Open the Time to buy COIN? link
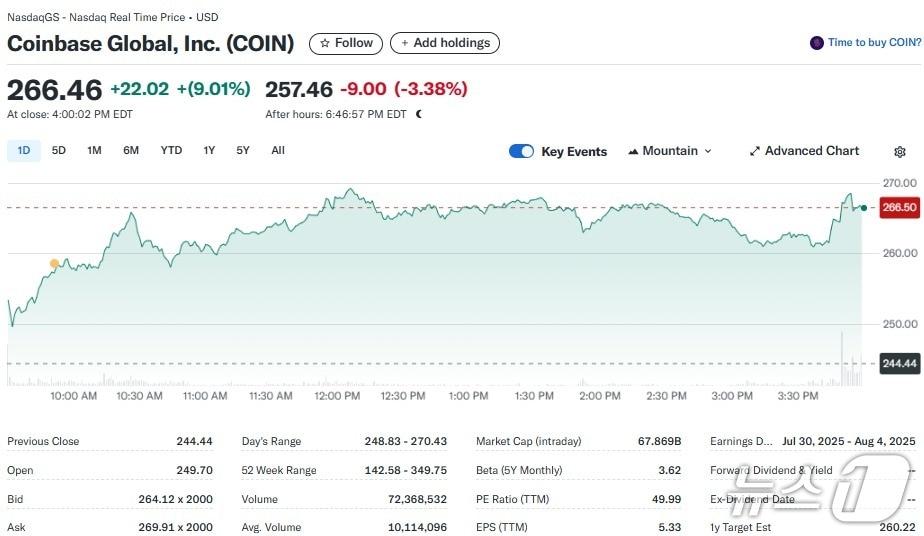 pyautogui.click(x=874, y=43)
